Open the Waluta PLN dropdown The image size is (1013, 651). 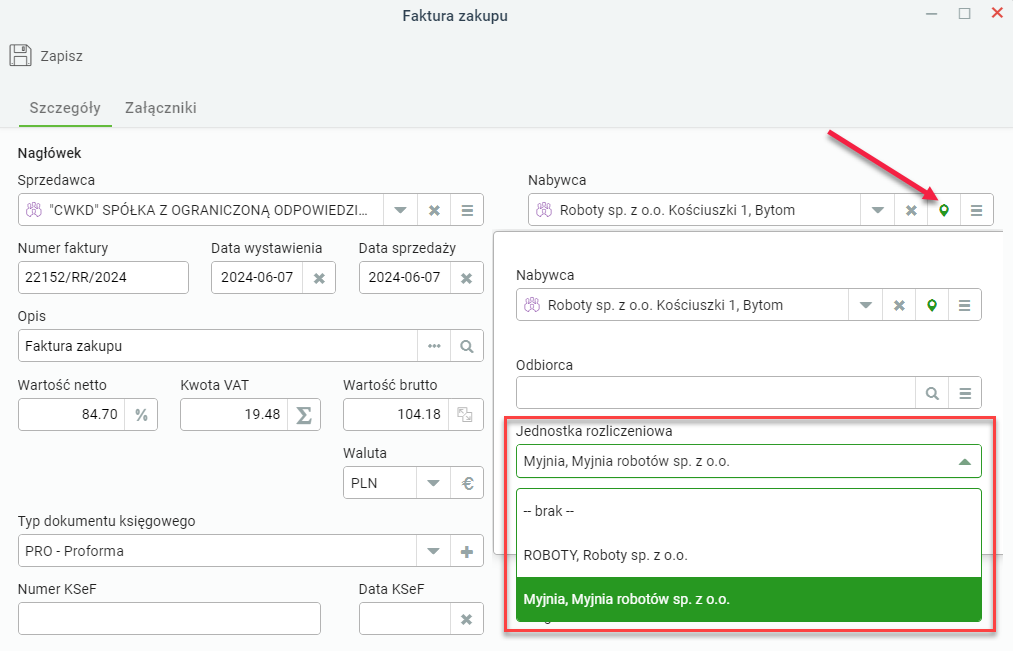[x=433, y=483]
